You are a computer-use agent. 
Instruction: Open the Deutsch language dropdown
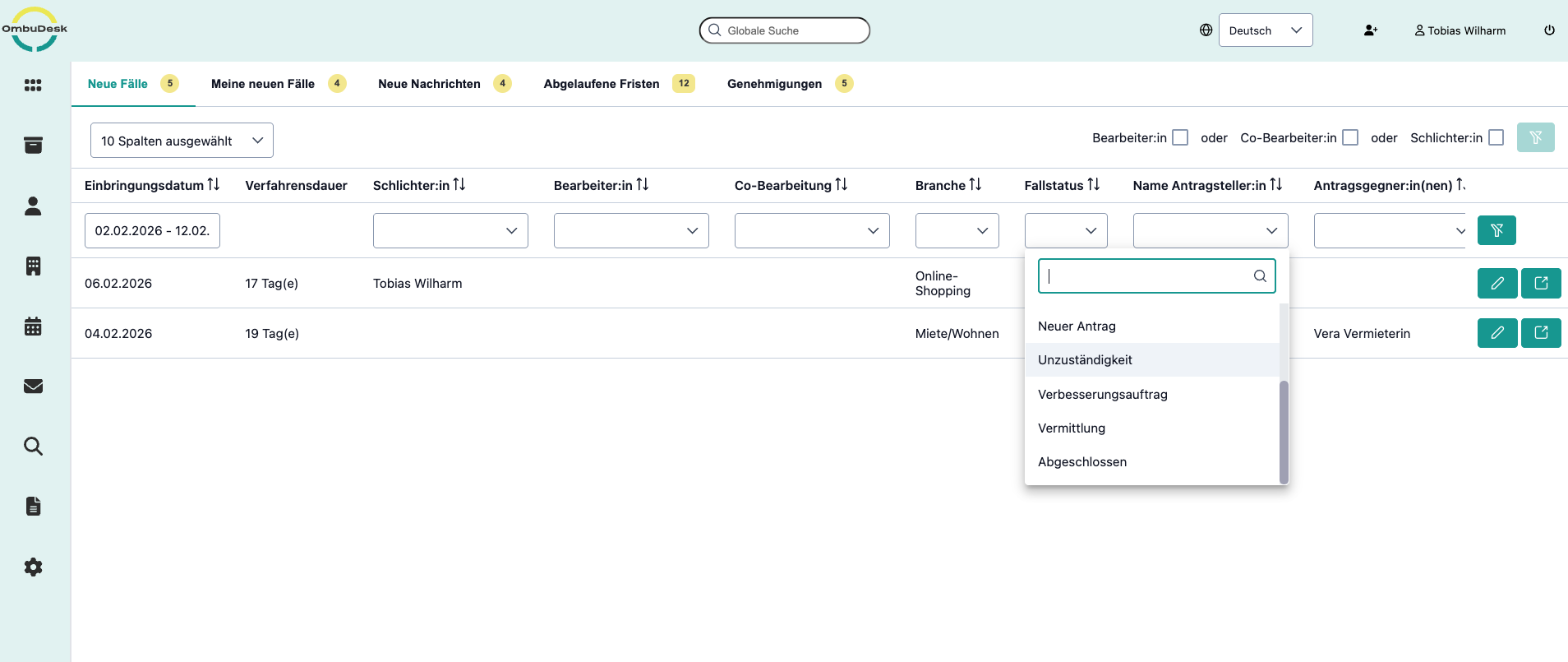click(1265, 30)
